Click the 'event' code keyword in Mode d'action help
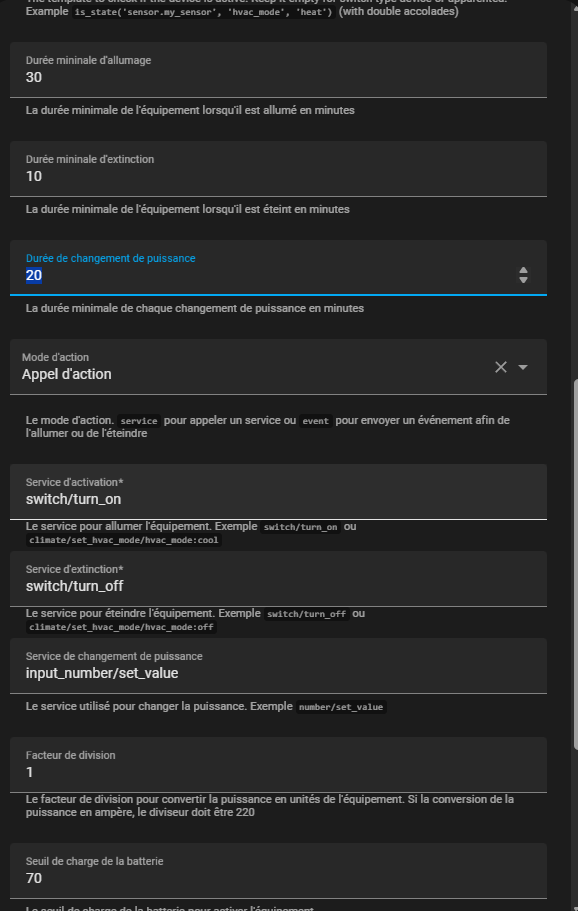578x911 pixels. pos(315,421)
